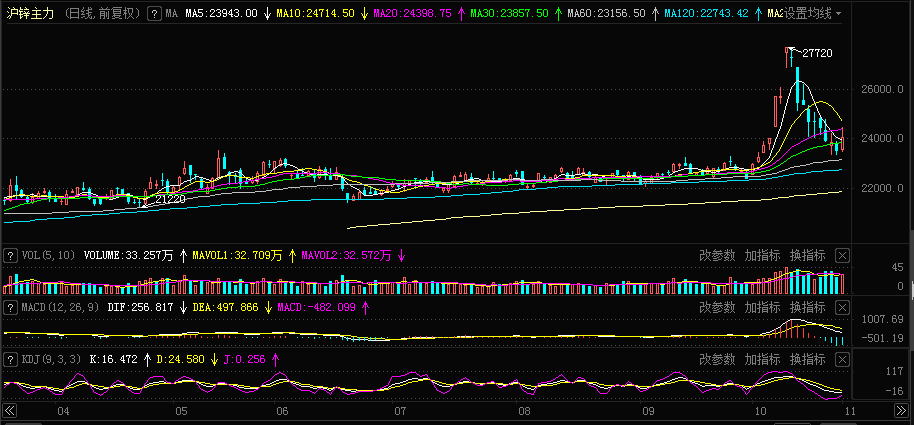Close the KDJ indicator panel
The width and height of the screenshot is (914, 425).
[x=842, y=358]
